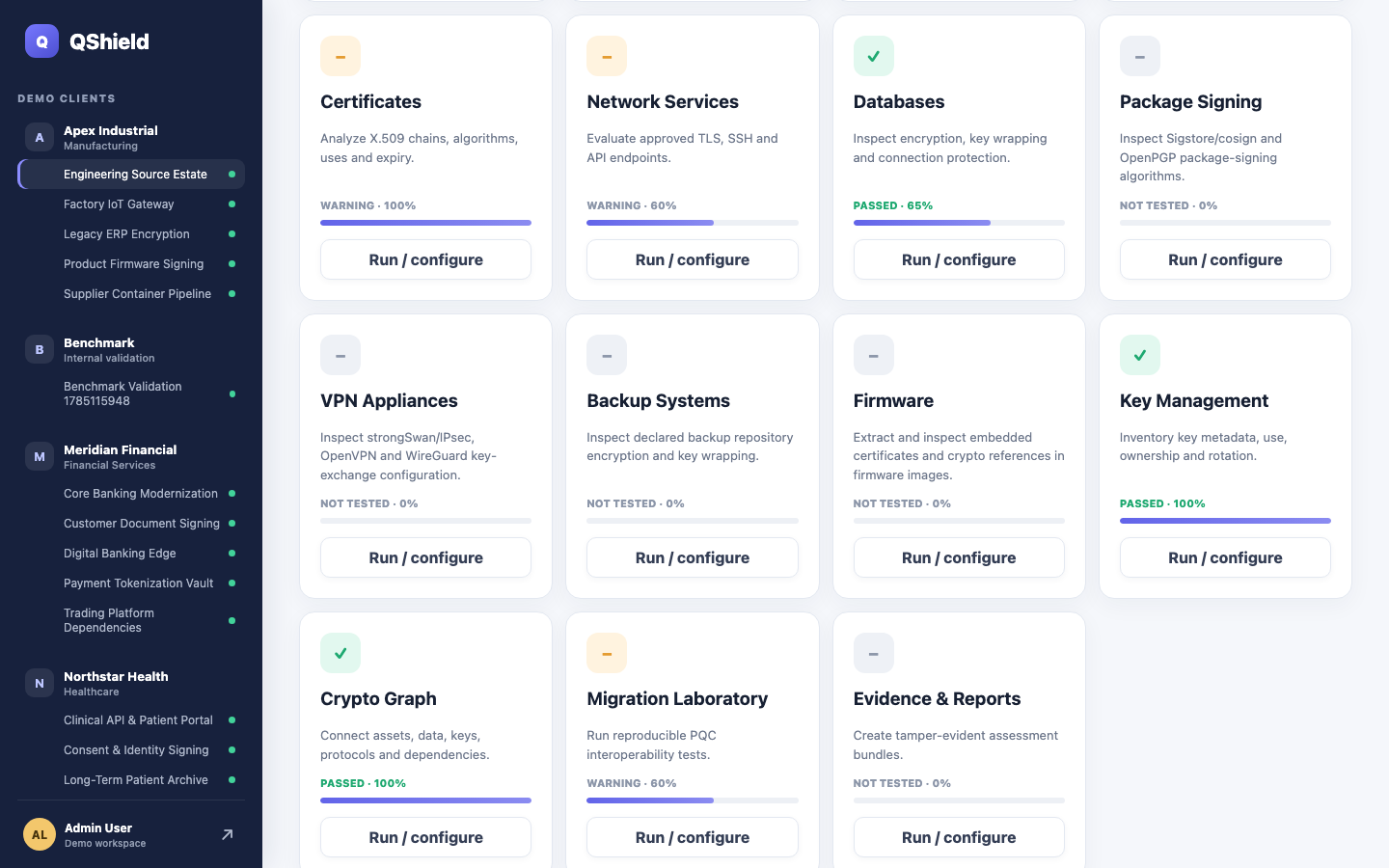This screenshot has height=868, width=1389.
Task: Click the Migration Laboratory 60% progress bar
Action: coord(693,800)
